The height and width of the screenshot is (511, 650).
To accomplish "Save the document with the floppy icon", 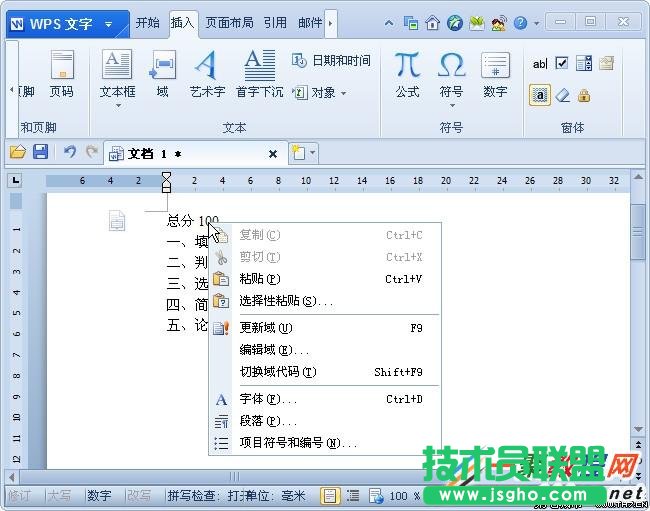I will click(40, 152).
